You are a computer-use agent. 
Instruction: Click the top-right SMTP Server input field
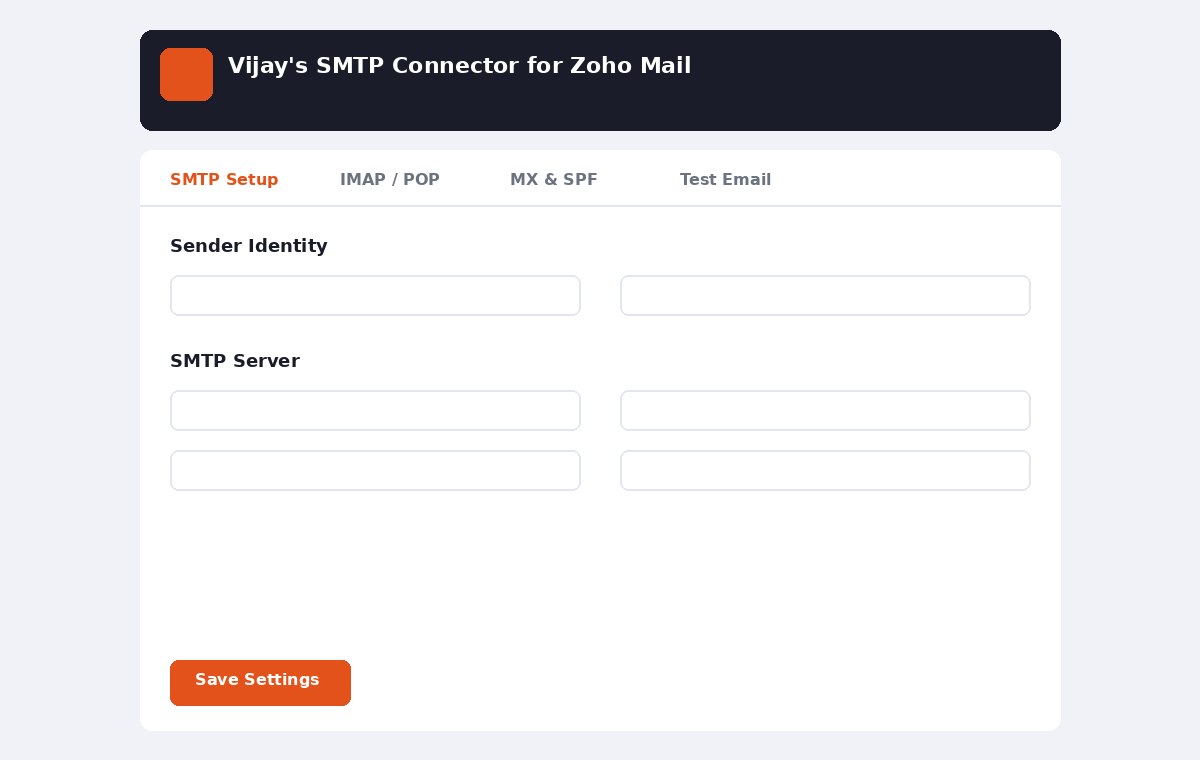coord(825,411)
